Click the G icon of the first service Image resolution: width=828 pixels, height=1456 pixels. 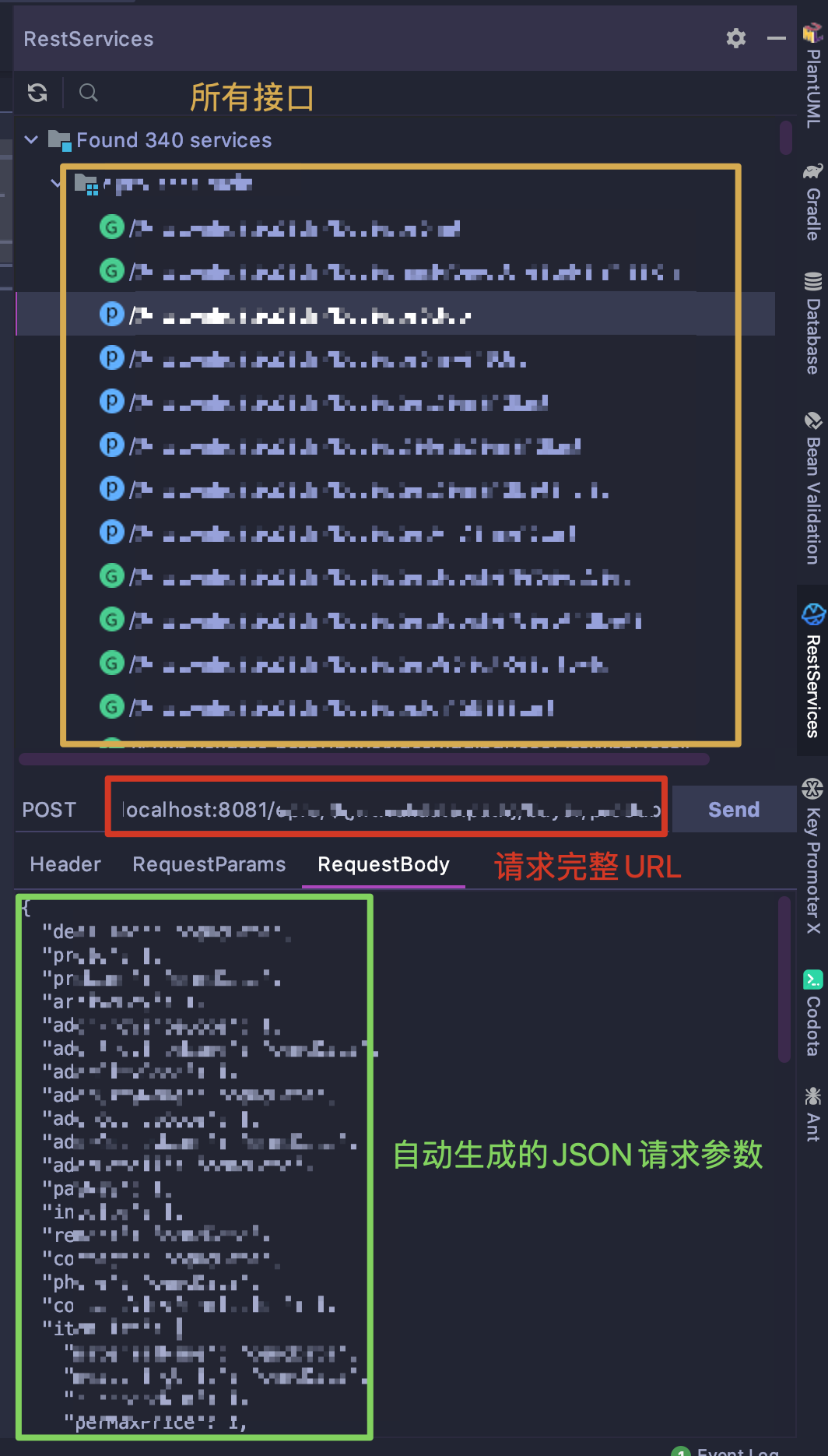[111, 227]
